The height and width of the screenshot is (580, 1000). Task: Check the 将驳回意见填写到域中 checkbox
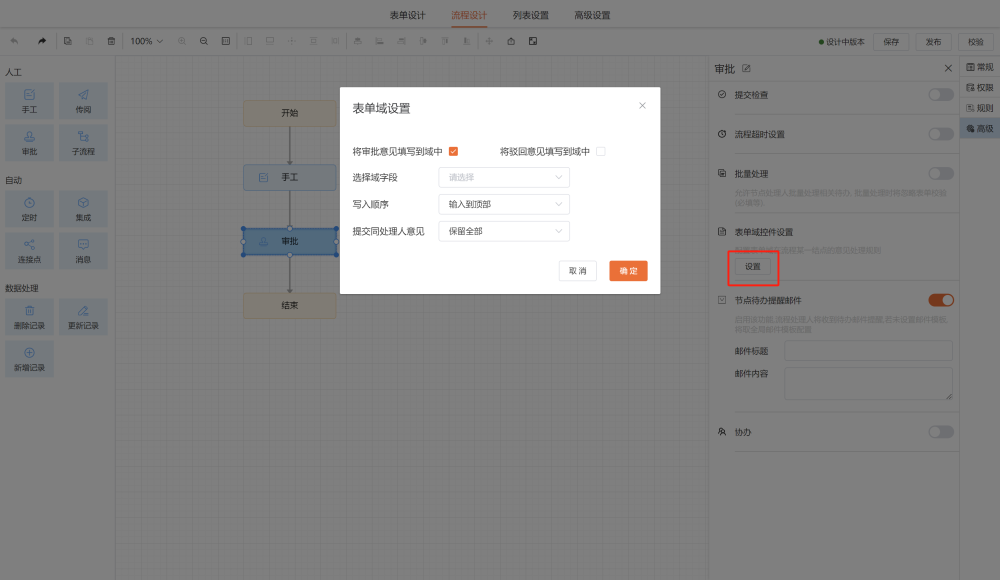[x=601, y=152]
